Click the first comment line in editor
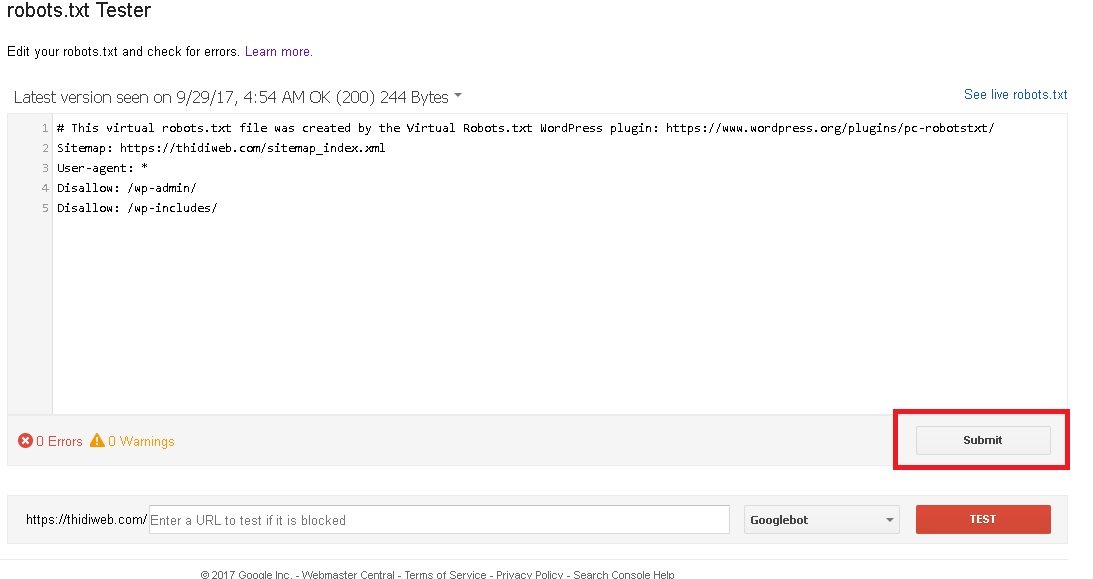Screen dimensions: 1093x579 (524, 128)
